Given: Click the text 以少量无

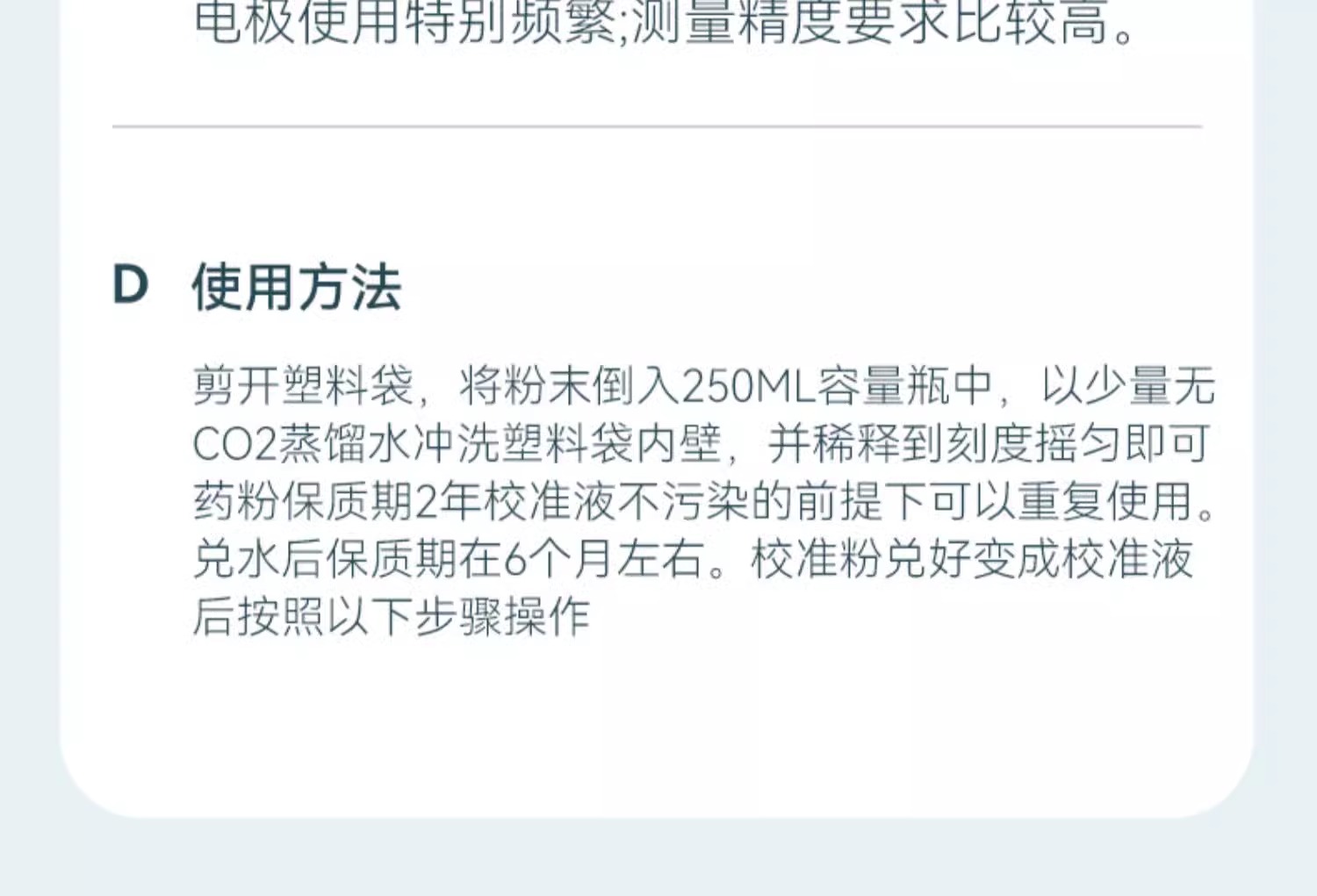Looking at the screenshot, I should point(1128,385).
